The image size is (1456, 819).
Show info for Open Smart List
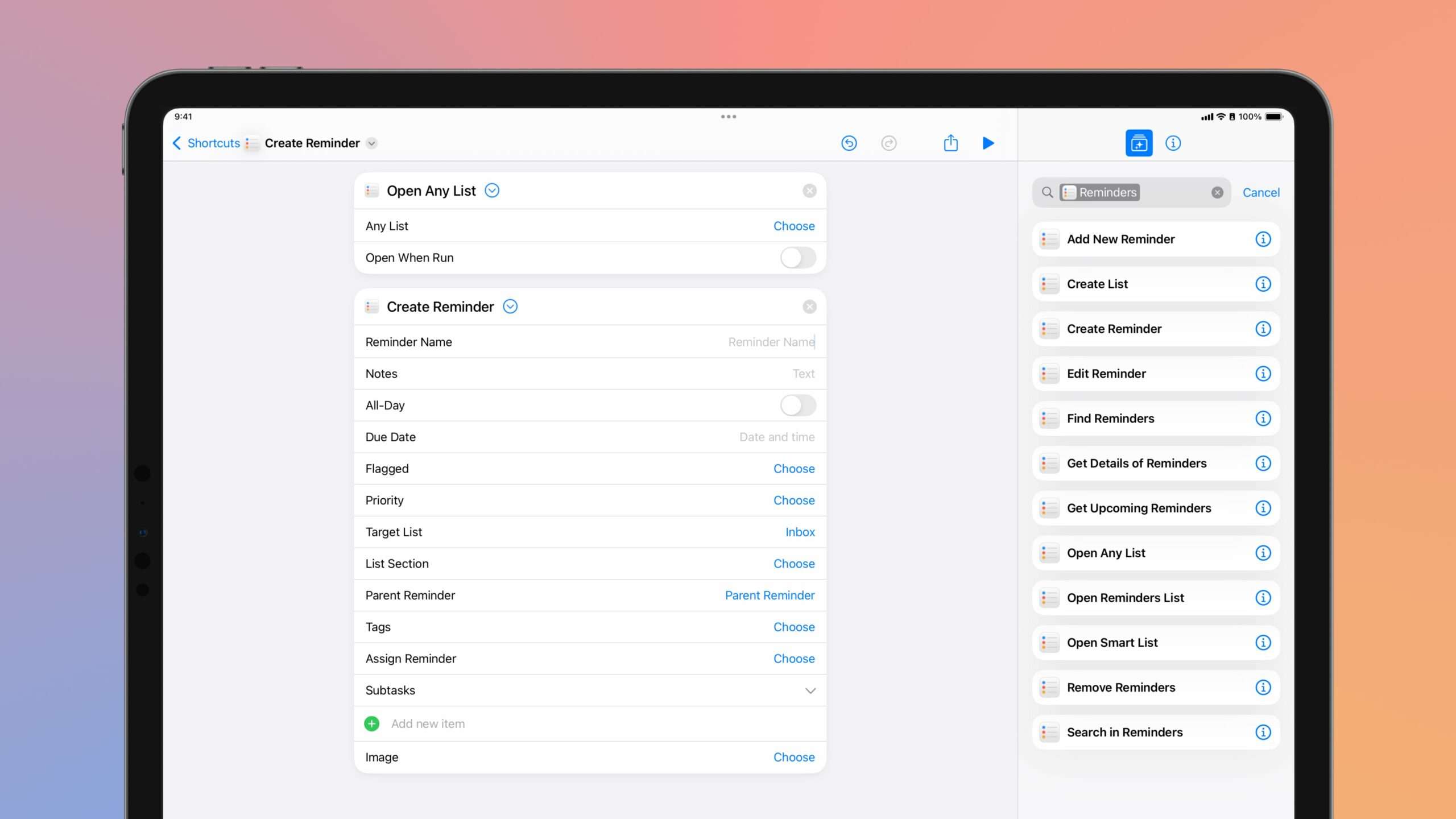[1263, 643]
